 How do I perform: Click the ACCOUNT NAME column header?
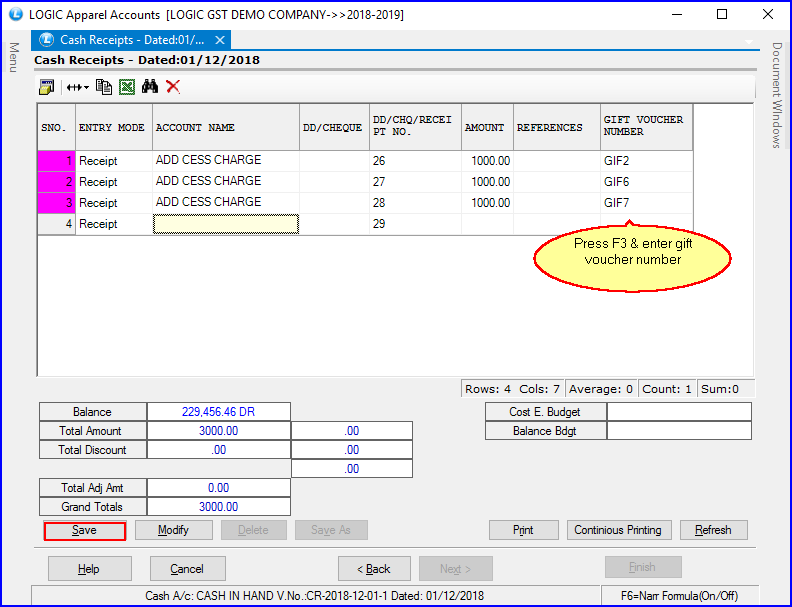click(x=226, y=127)
